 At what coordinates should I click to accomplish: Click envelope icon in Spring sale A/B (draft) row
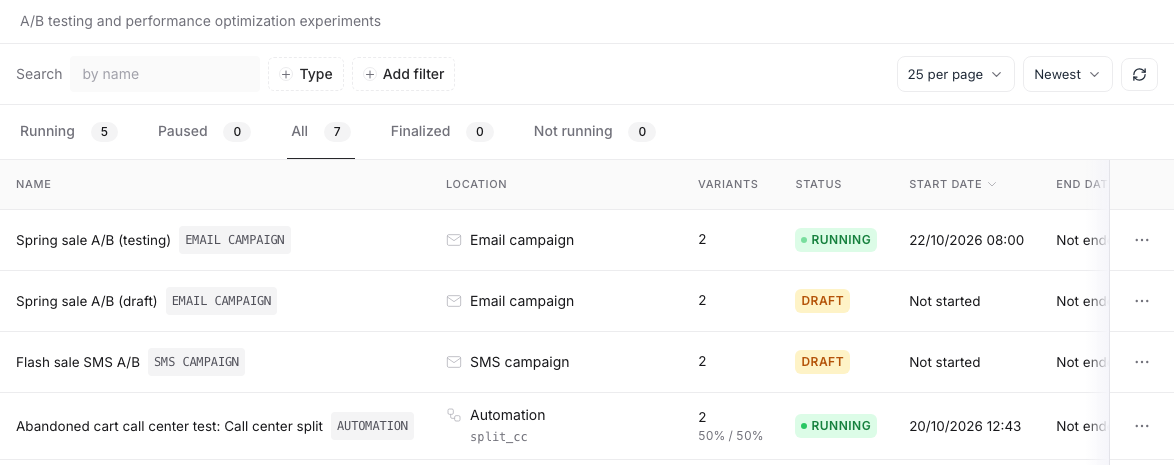tap(454, 301)
